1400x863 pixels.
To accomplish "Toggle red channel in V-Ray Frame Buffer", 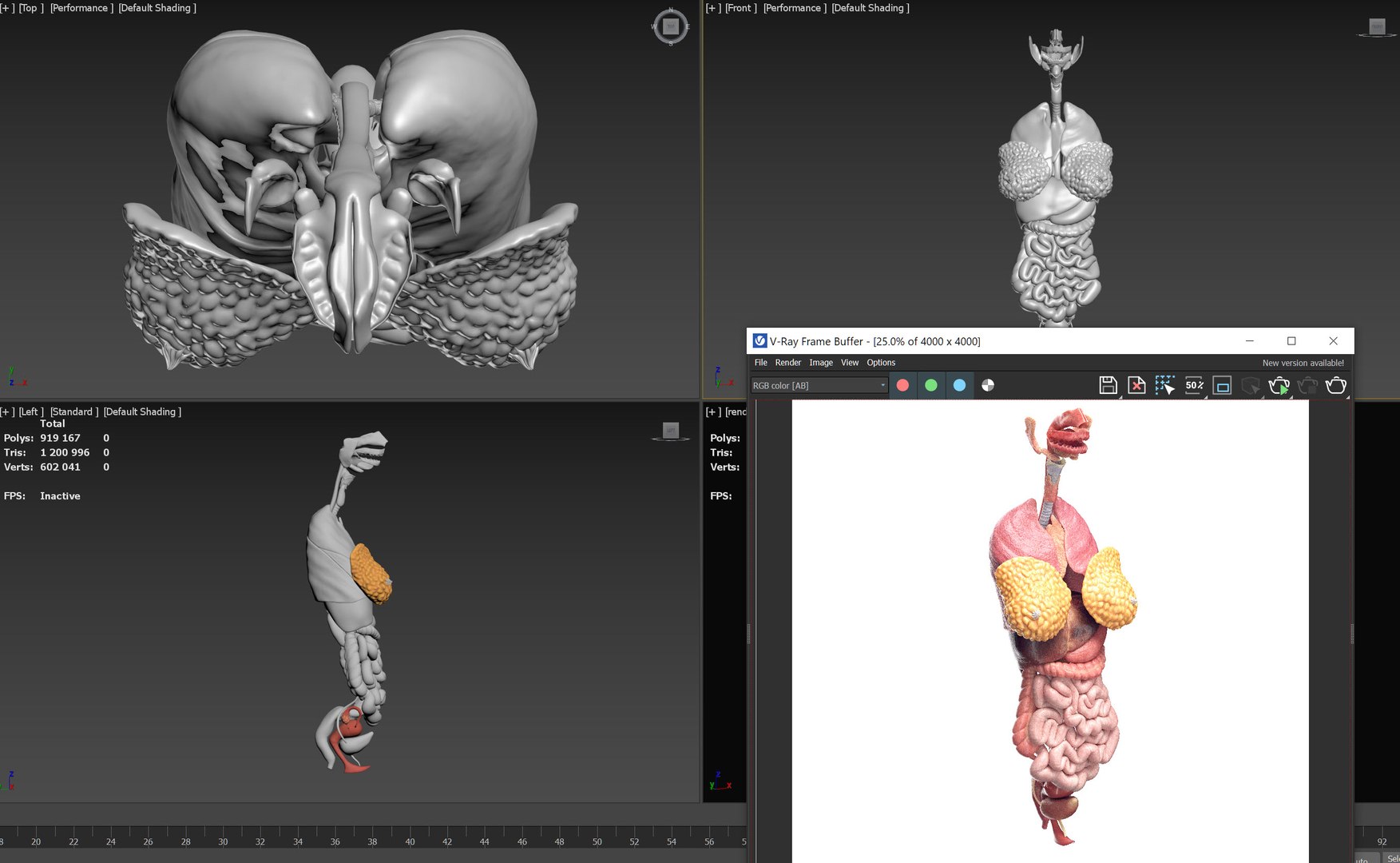I will 902,385.
